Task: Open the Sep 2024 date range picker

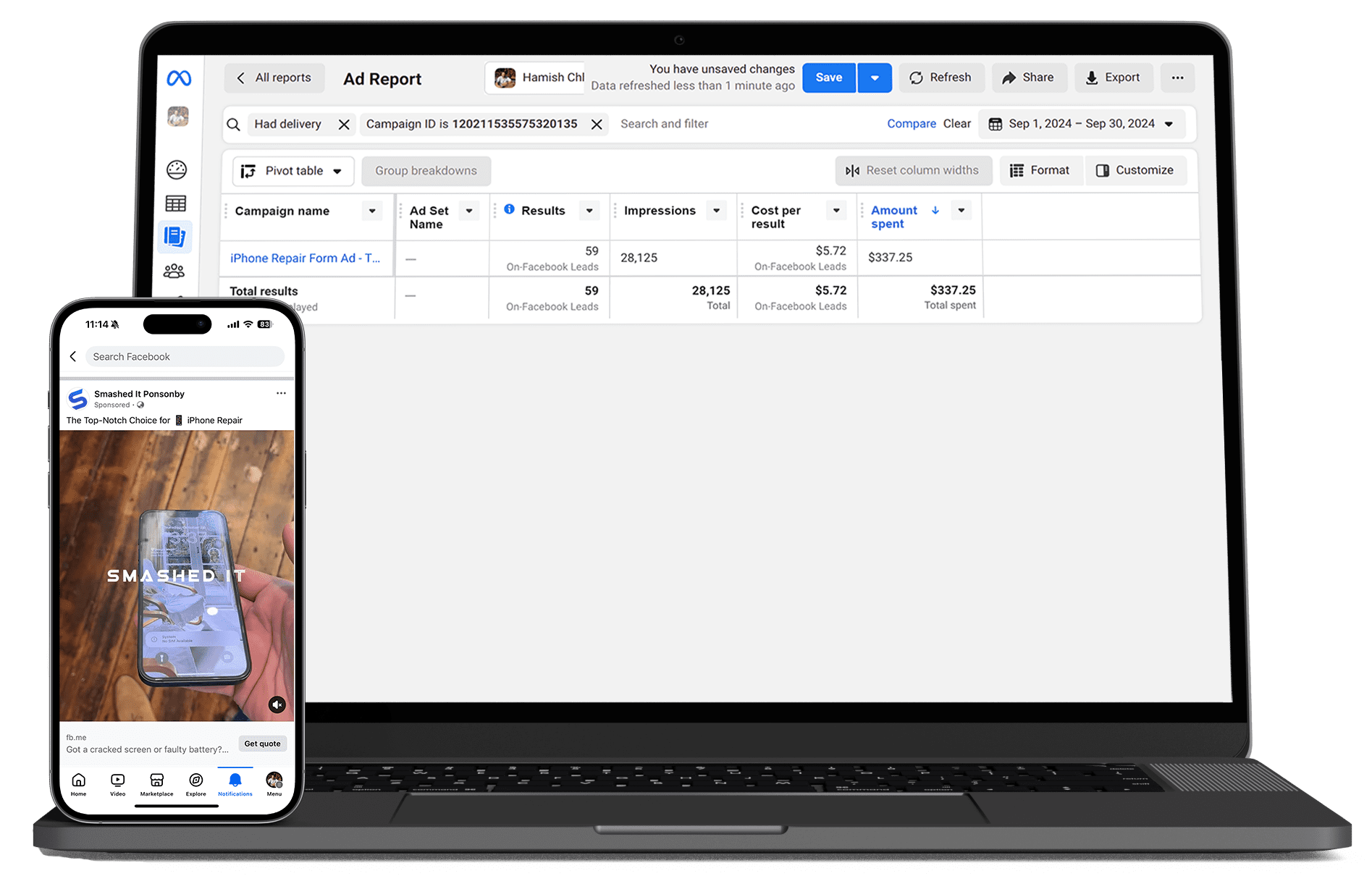Action: pos(1082,124)
